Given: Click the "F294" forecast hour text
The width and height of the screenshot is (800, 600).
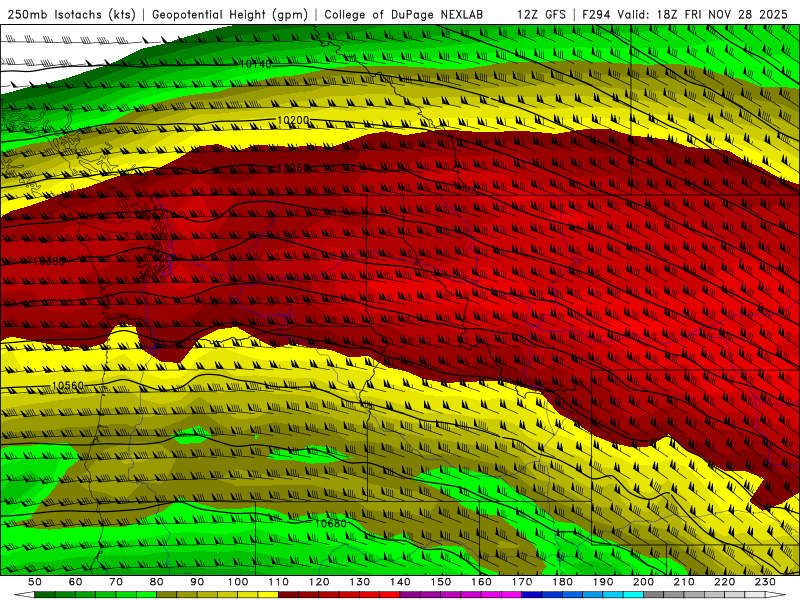Looking at the screenshot, I should (x=596, y=14).
